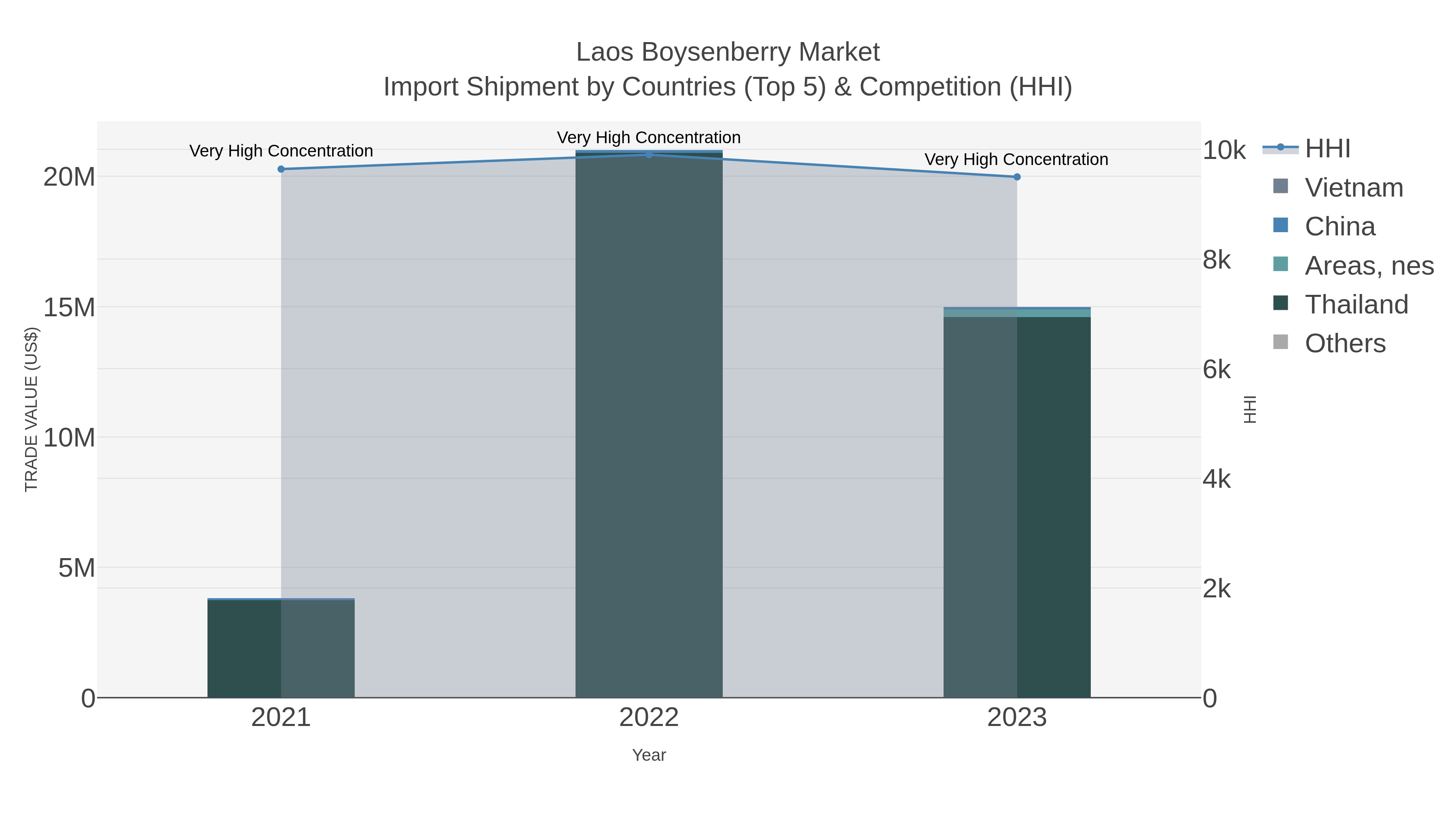Click the 10M y-axis tick label
The image size is (1456, 819).
click(x=69, y=438)
